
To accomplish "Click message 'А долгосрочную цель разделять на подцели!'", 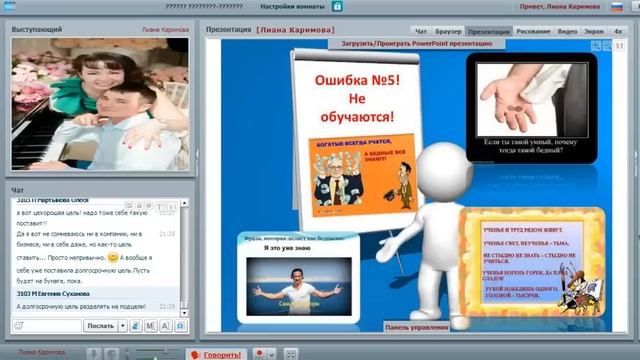I will [x=81, y=306].
